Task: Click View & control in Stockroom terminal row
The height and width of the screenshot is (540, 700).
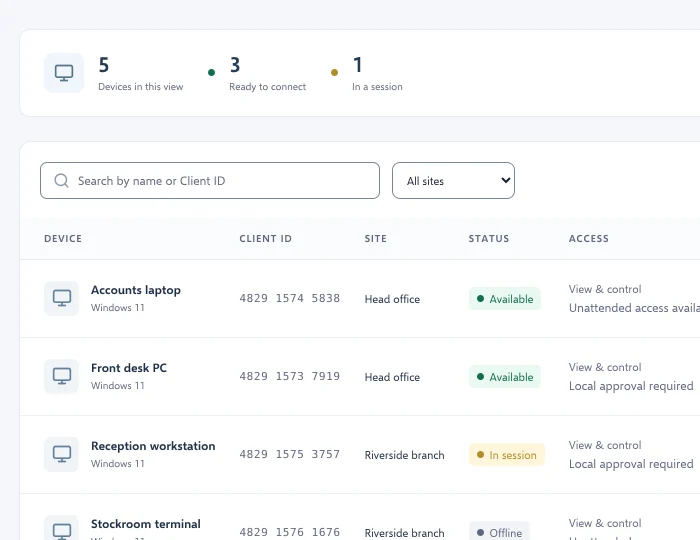Action: [x=605, y=523]
